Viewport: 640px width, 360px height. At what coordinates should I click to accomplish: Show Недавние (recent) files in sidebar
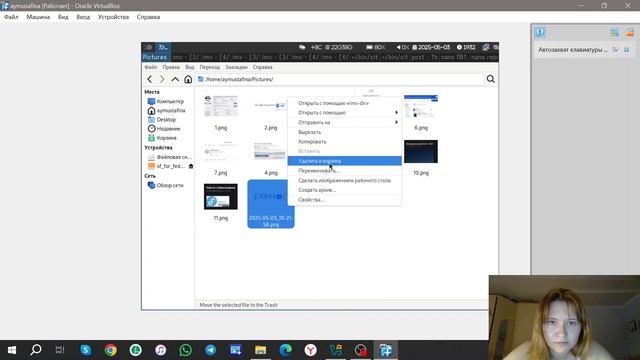(164, 129)
